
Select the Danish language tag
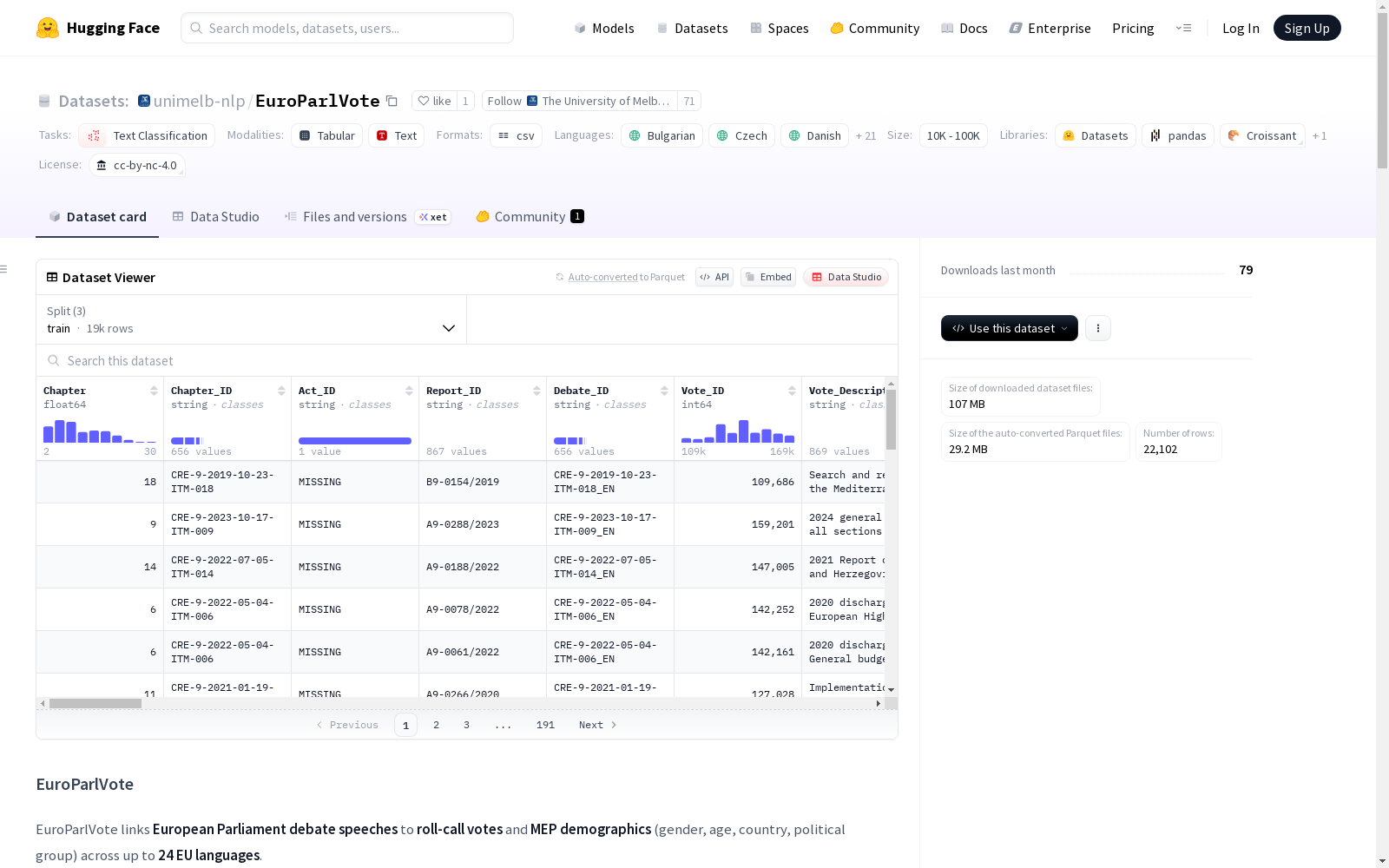[815, 135]
